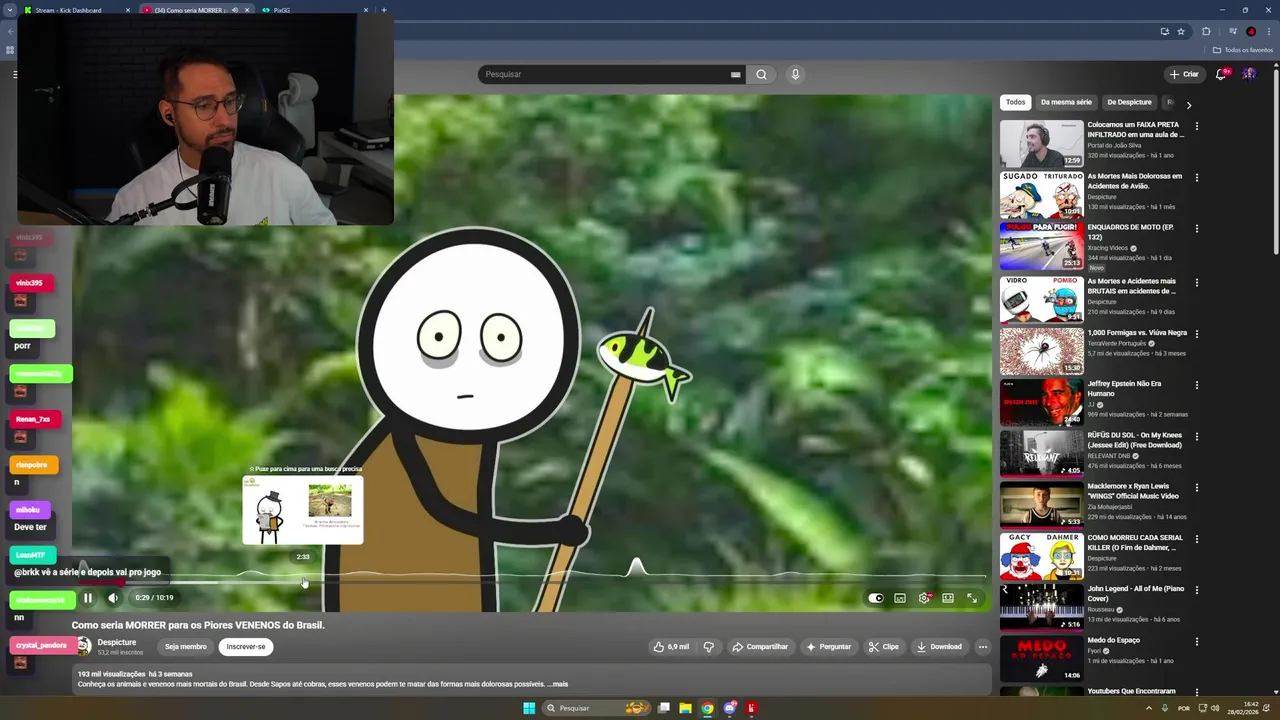Open the taskbar volume speaker icon

[1215, 708]
